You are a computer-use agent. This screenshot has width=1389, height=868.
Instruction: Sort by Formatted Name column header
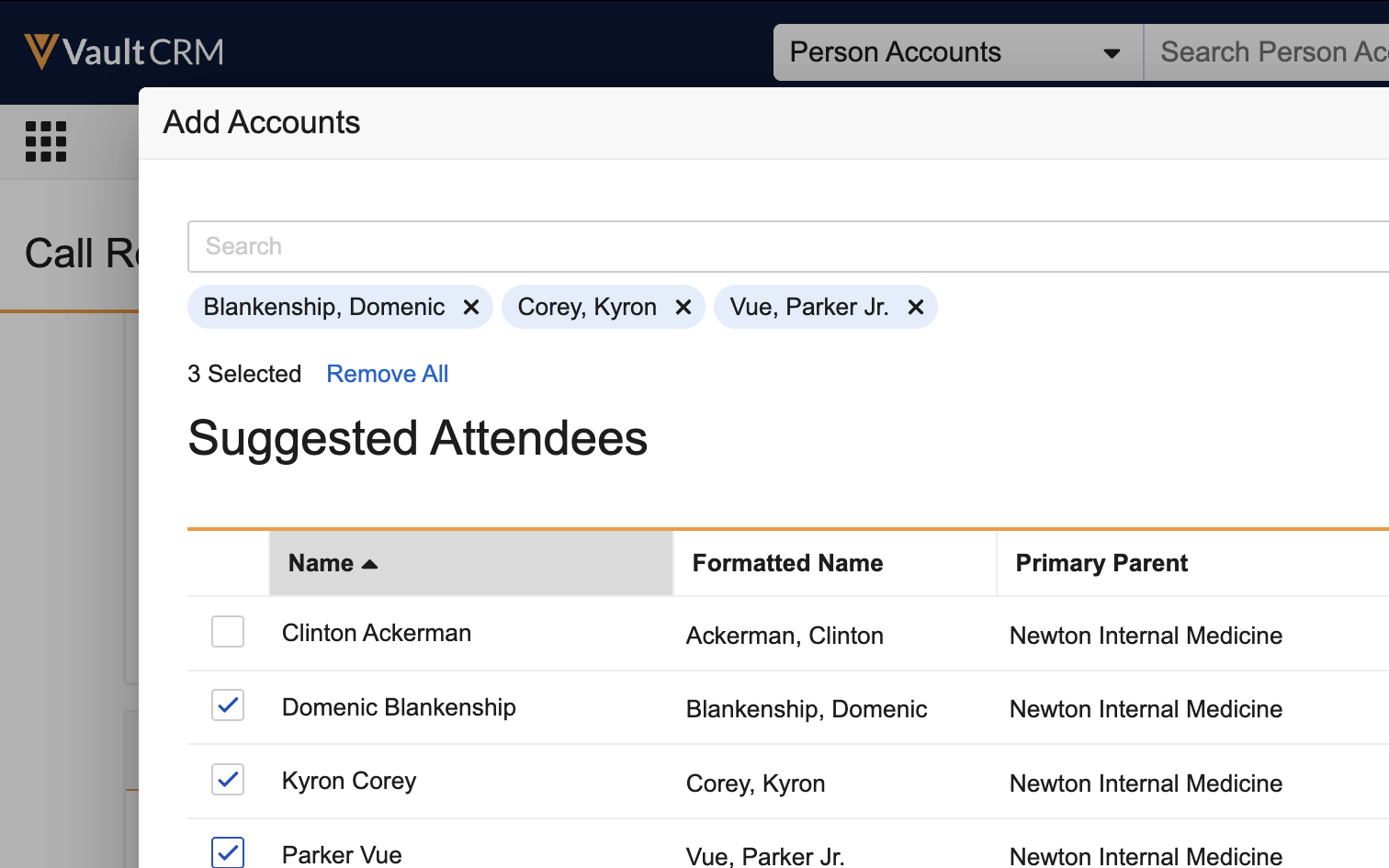tap(787, 563)
